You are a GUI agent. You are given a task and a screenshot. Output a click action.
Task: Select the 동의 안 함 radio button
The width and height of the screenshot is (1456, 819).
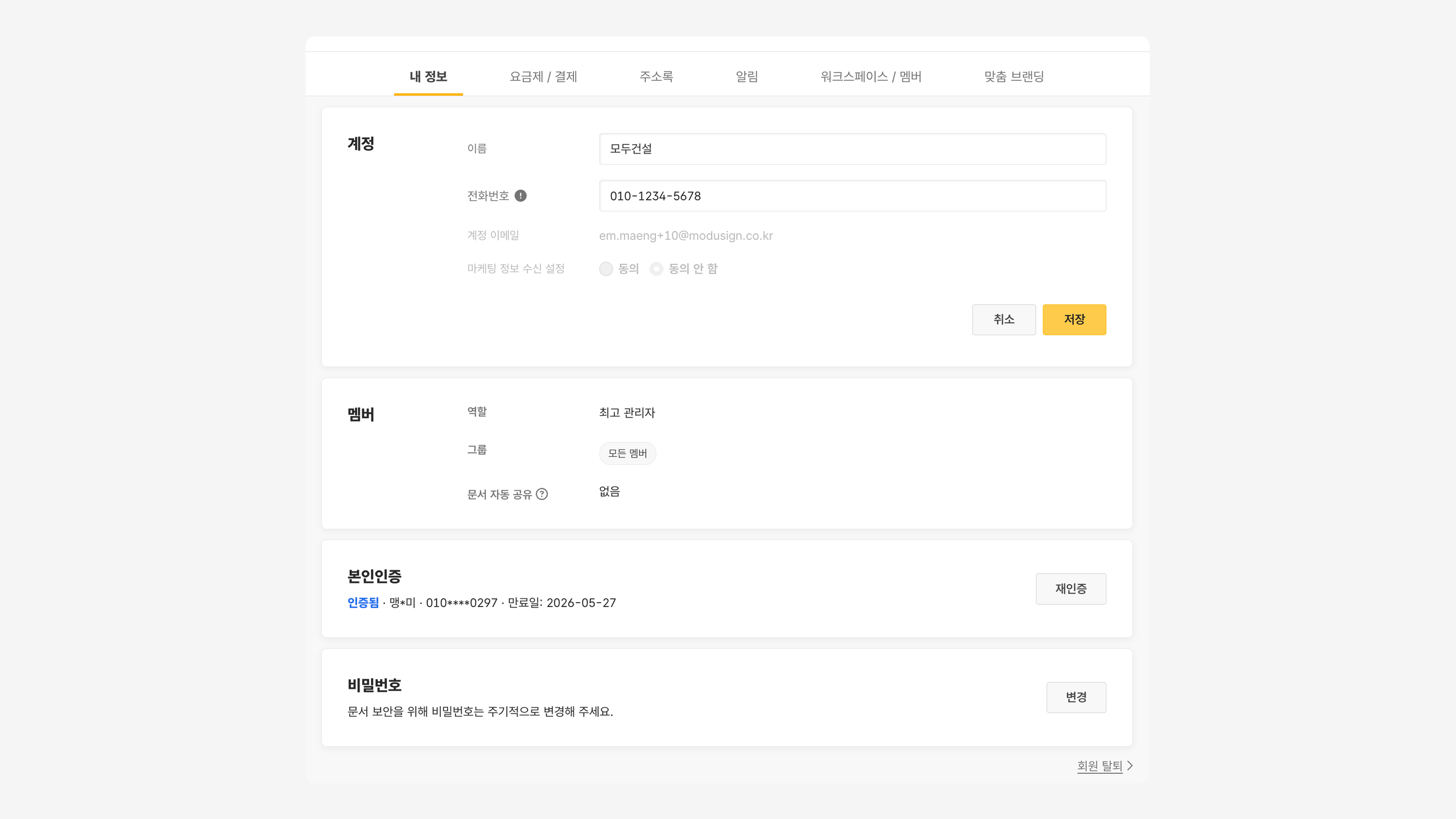pos(656,268)
